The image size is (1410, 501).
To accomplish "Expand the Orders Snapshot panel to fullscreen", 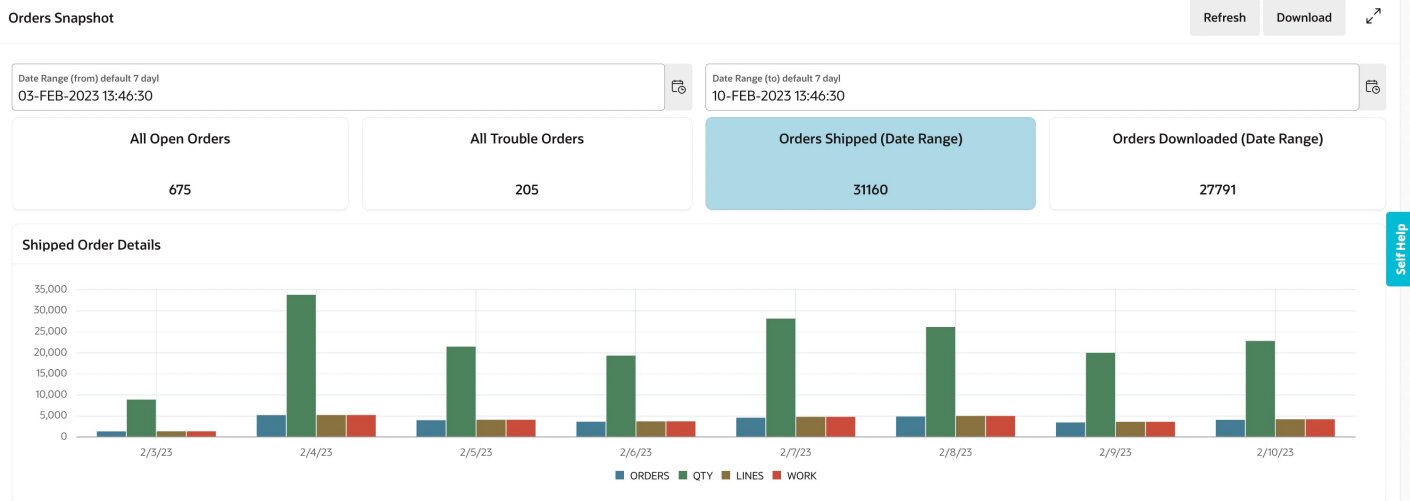I will point(1373,17).
